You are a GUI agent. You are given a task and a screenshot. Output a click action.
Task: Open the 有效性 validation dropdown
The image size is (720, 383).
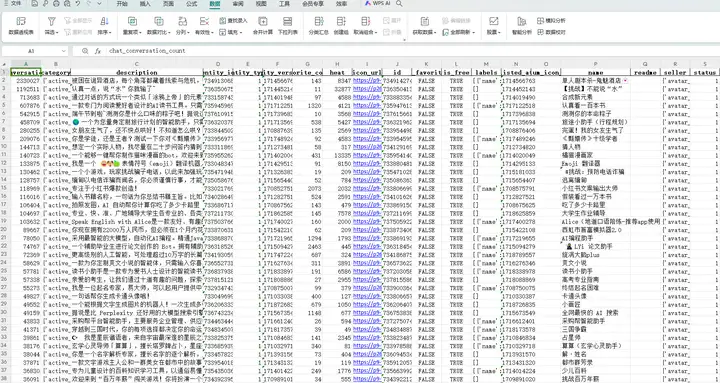204,33
